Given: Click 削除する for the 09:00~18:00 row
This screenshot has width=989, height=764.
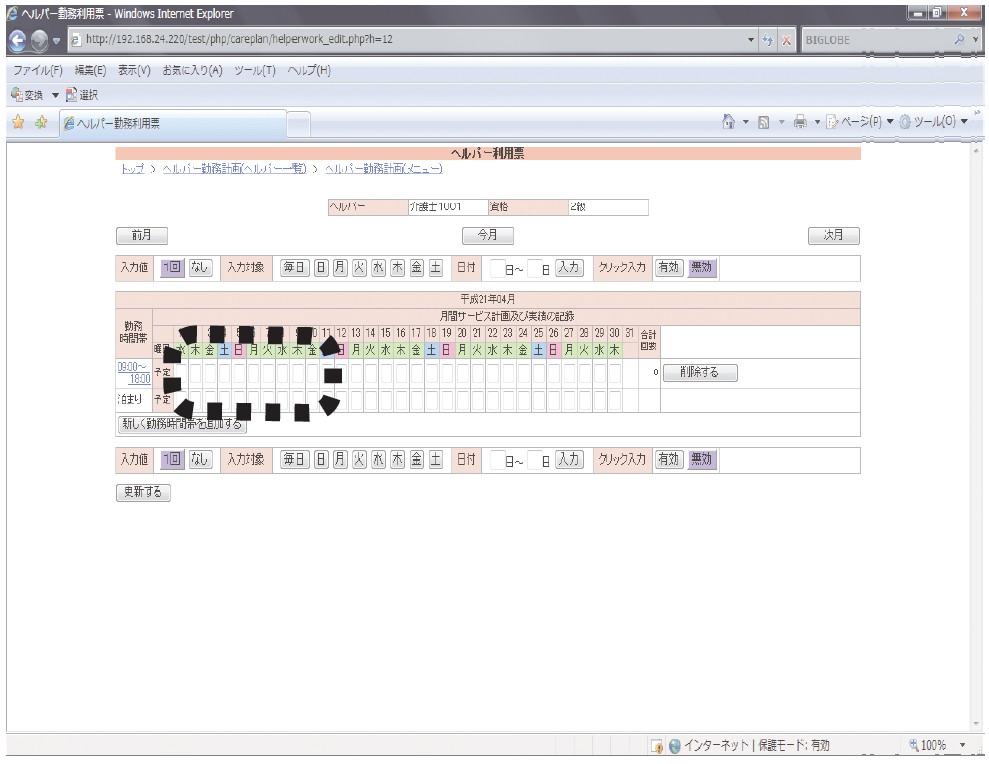Looking at the screenshot, I should coord(699,372).
